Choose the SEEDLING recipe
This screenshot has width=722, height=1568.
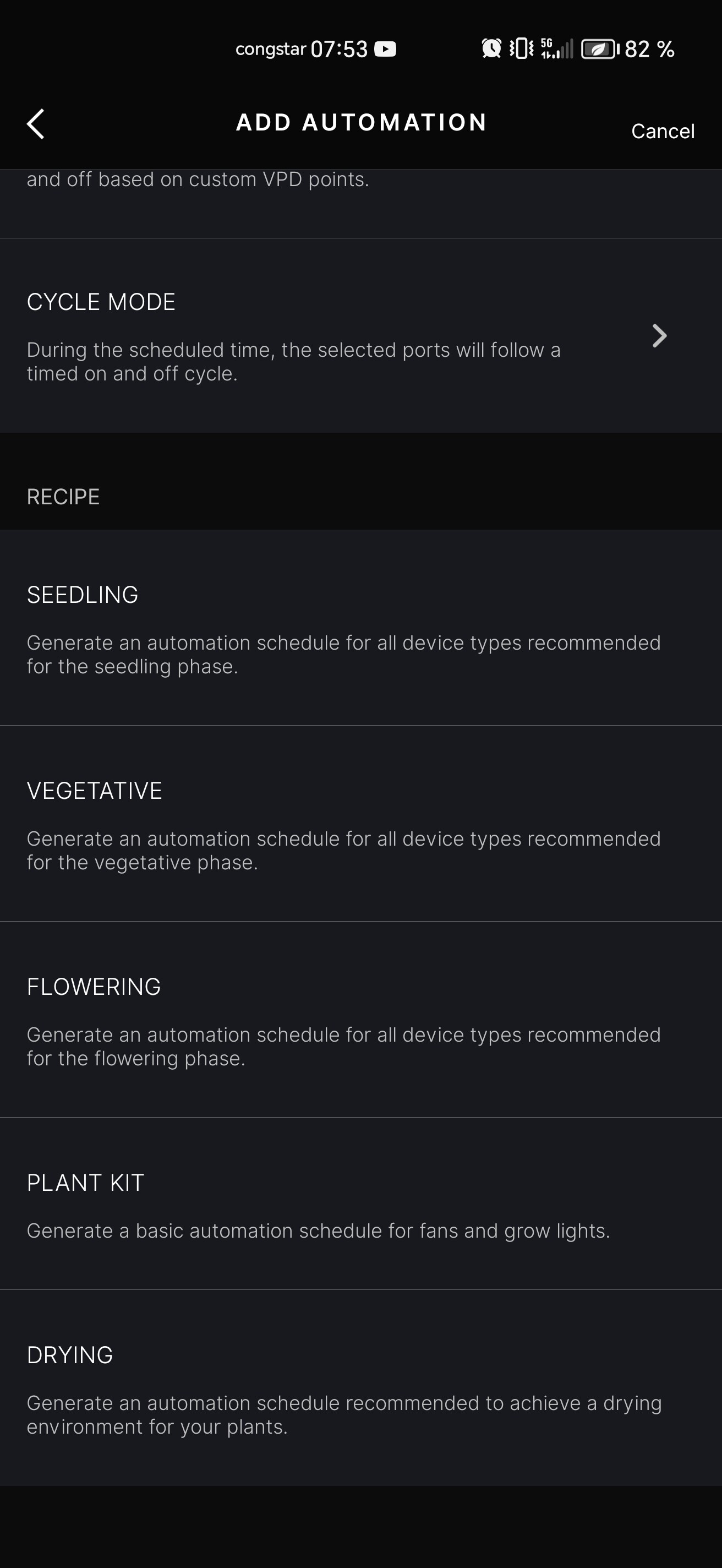[83, 595]
